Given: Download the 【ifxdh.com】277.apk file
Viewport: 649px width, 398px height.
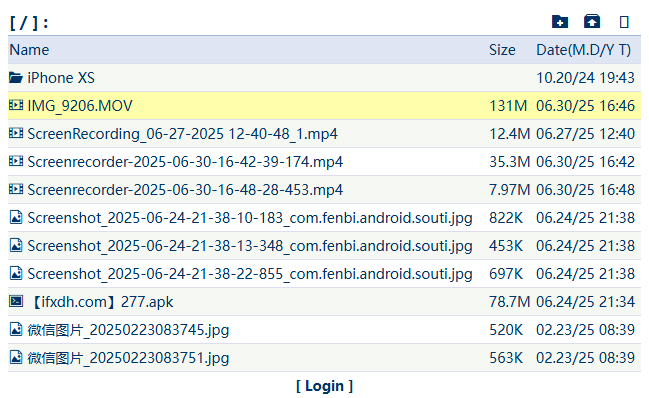Looking at the screenshot, I should point(101,302).
